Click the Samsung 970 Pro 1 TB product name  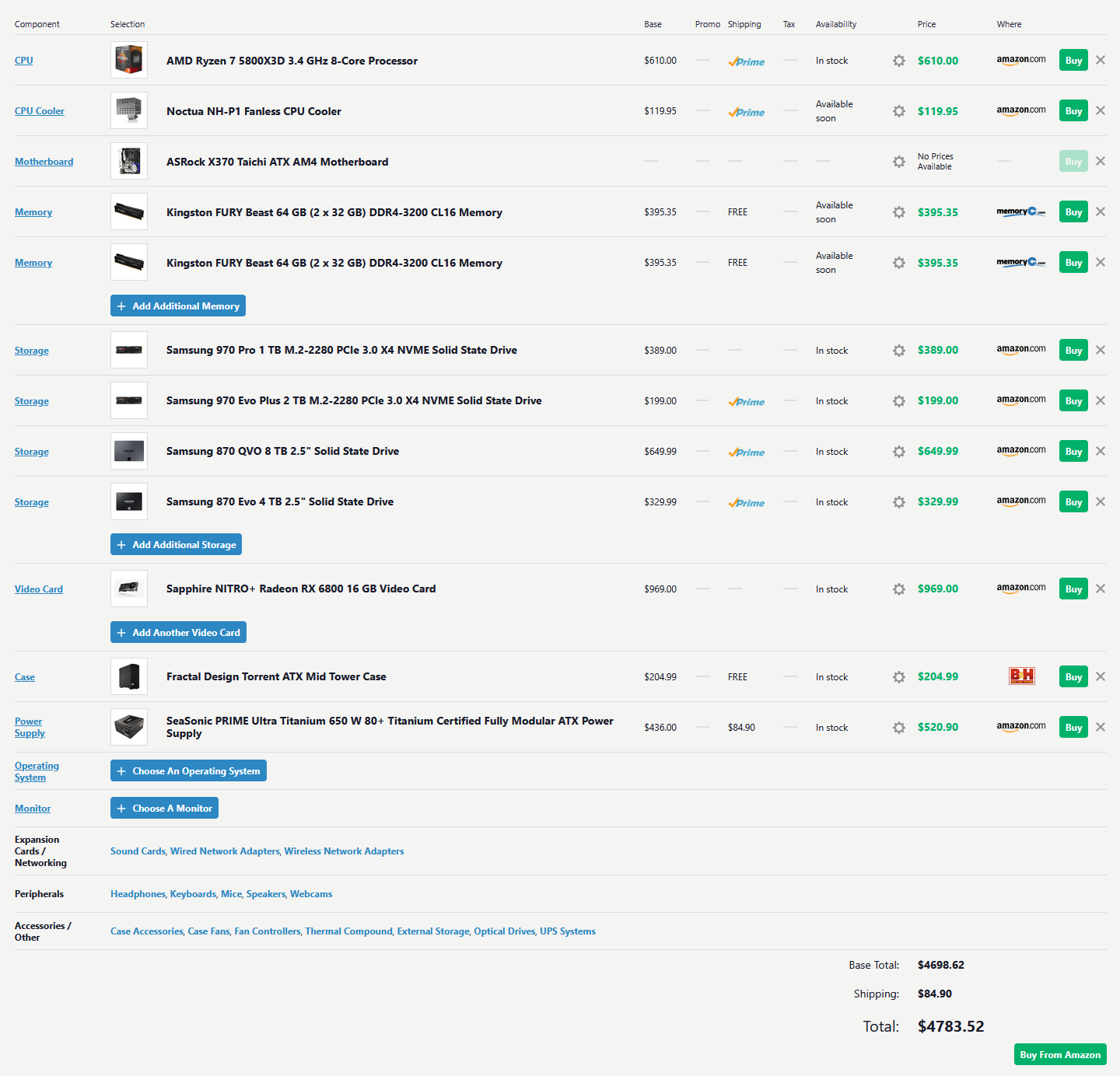(341, 351)
